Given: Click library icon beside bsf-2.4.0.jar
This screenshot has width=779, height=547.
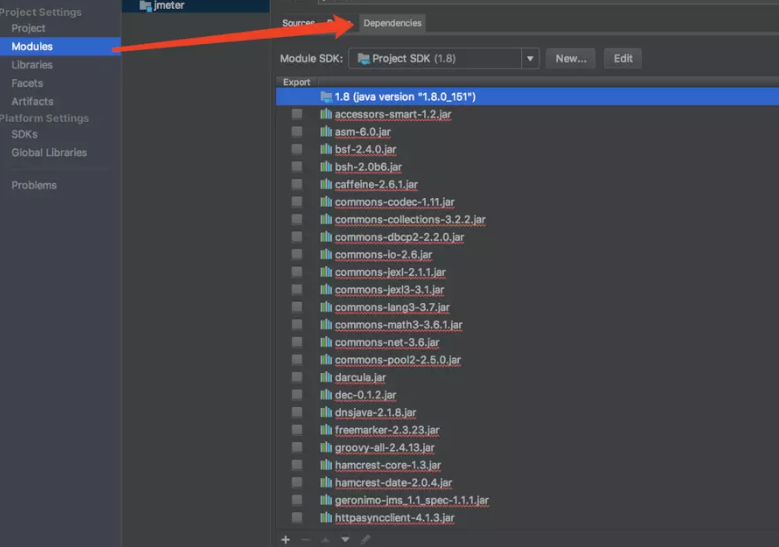Looking at the screenshot, I should pyautogui.click(x=326, y=149).
